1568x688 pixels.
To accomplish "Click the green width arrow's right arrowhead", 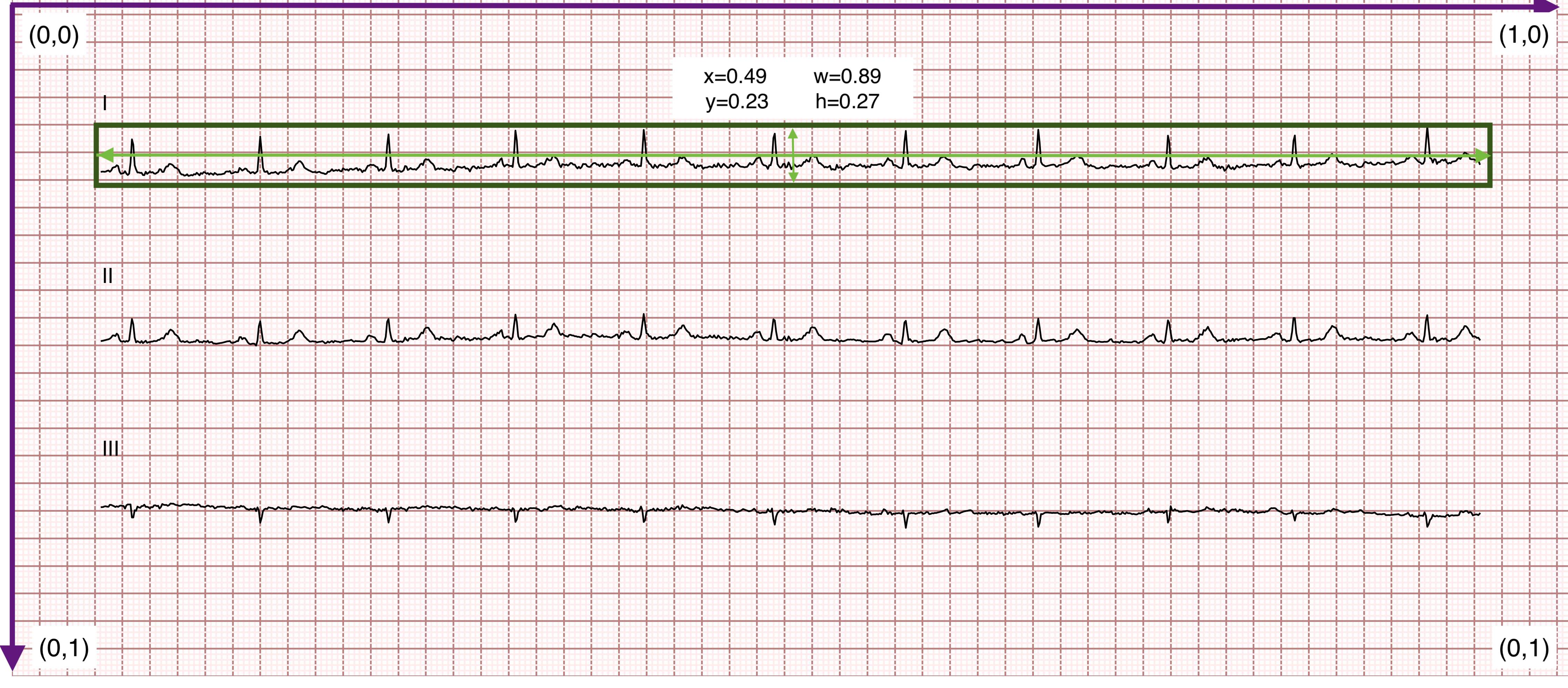I will coord(1482,156).
